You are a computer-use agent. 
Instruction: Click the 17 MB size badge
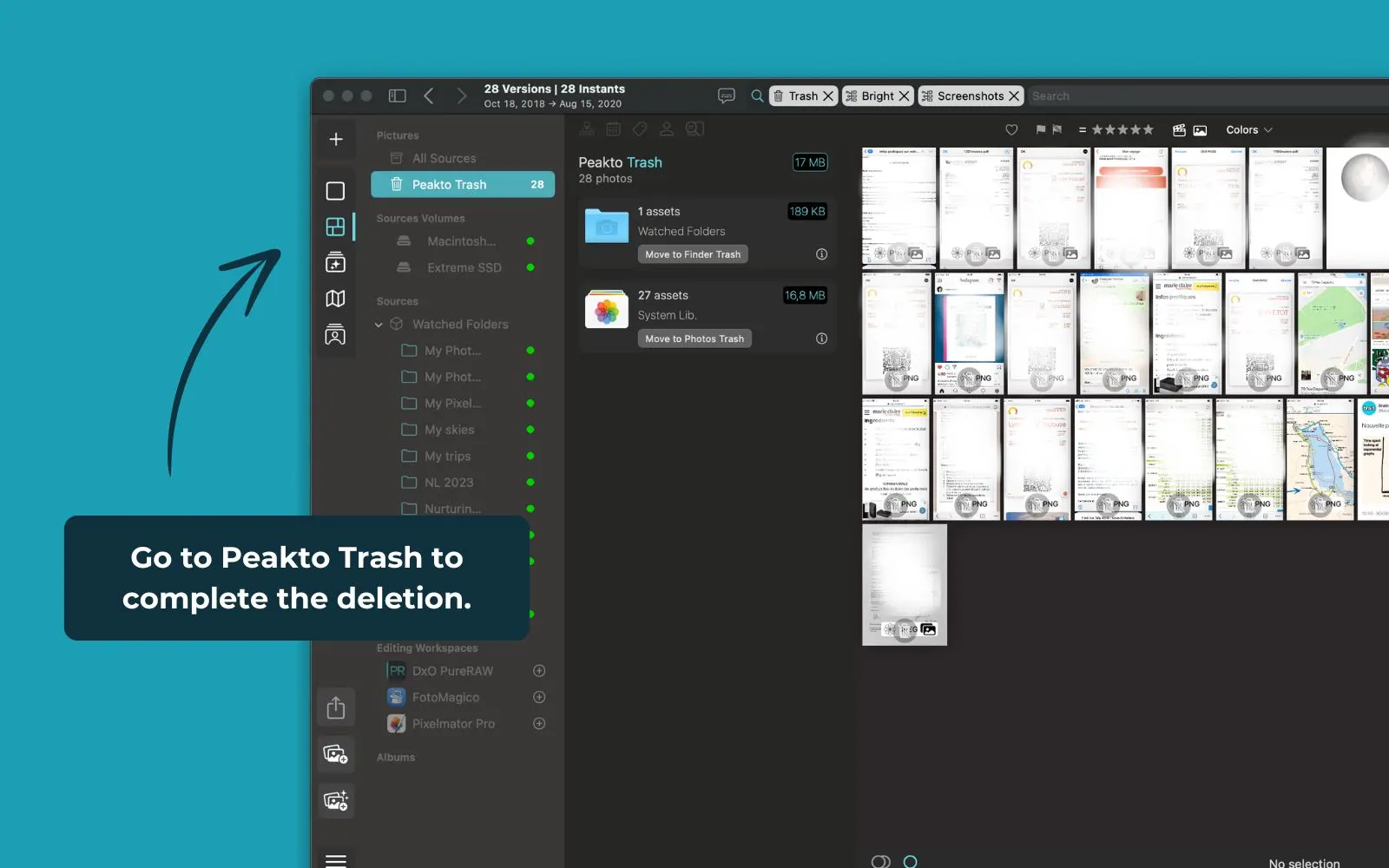[810, 162]
